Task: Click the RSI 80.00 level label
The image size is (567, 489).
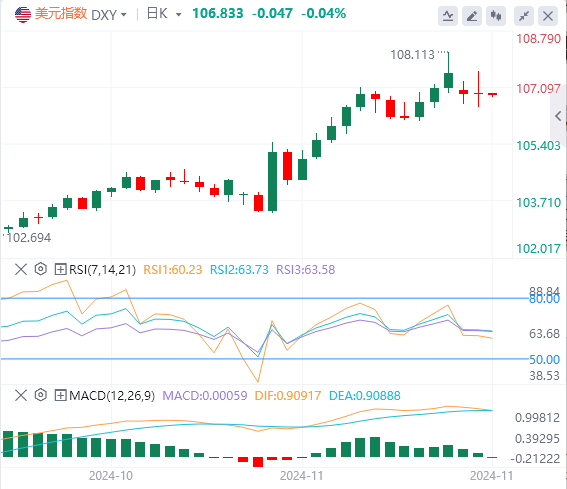Action: point(545,299)
